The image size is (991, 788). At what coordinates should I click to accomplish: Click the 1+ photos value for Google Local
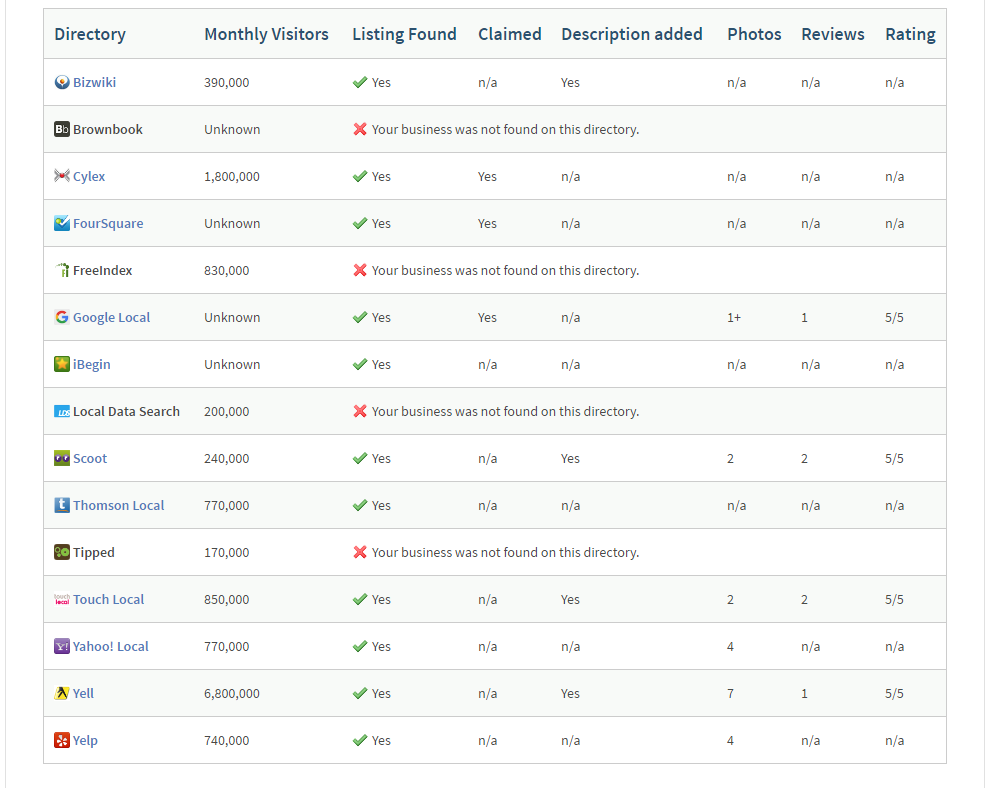pyautogui.click(x=734, y=317)
